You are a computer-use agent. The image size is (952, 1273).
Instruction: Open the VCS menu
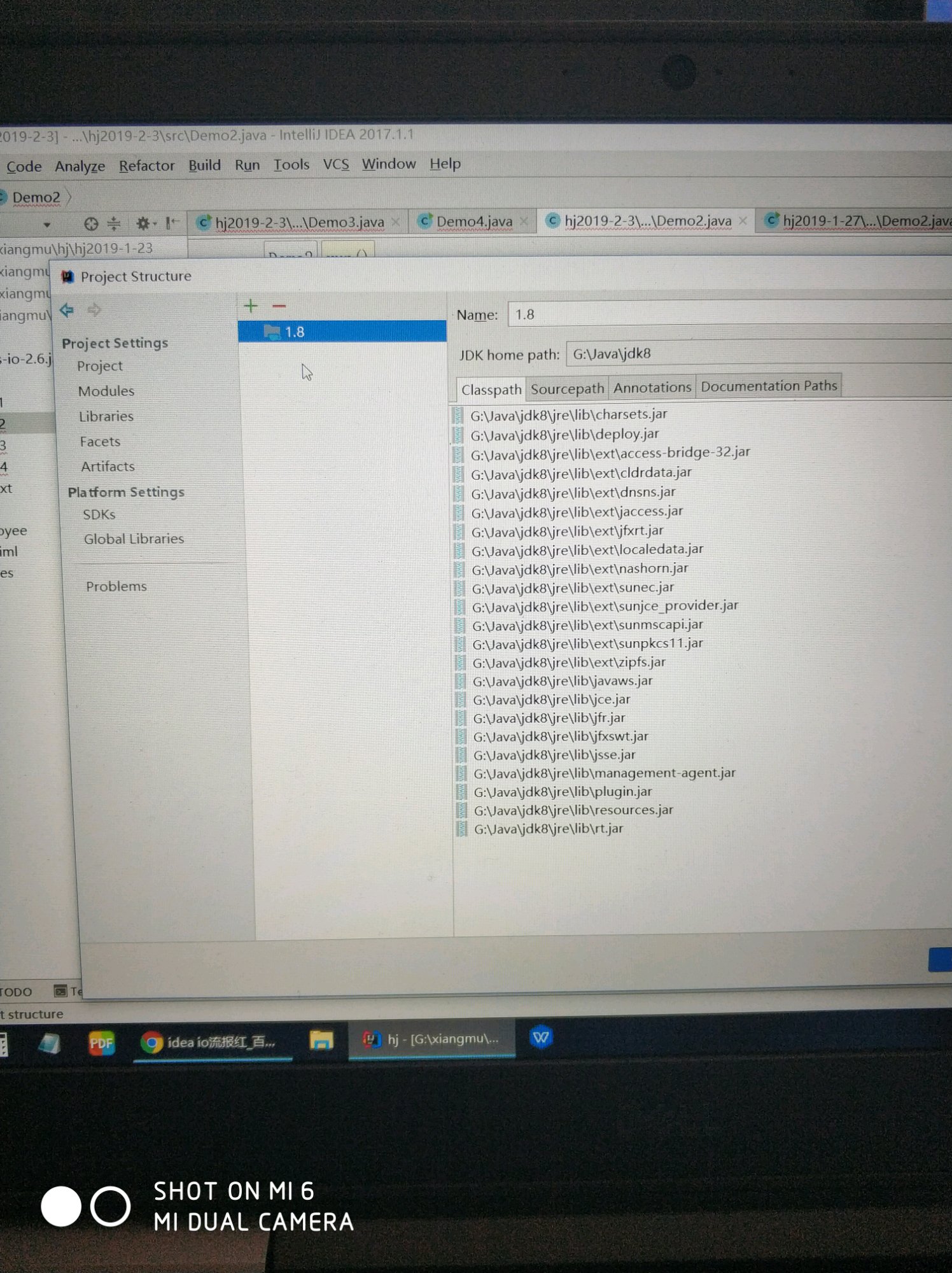(336, 164)
